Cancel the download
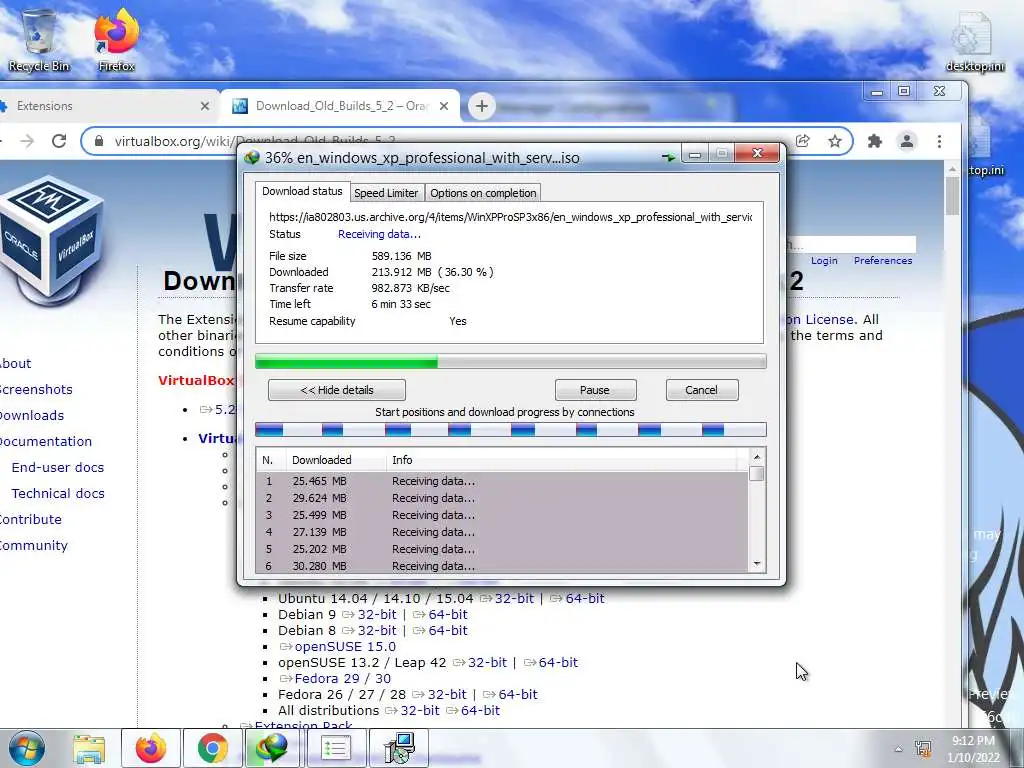1024x768 pixels. [701, 390]
